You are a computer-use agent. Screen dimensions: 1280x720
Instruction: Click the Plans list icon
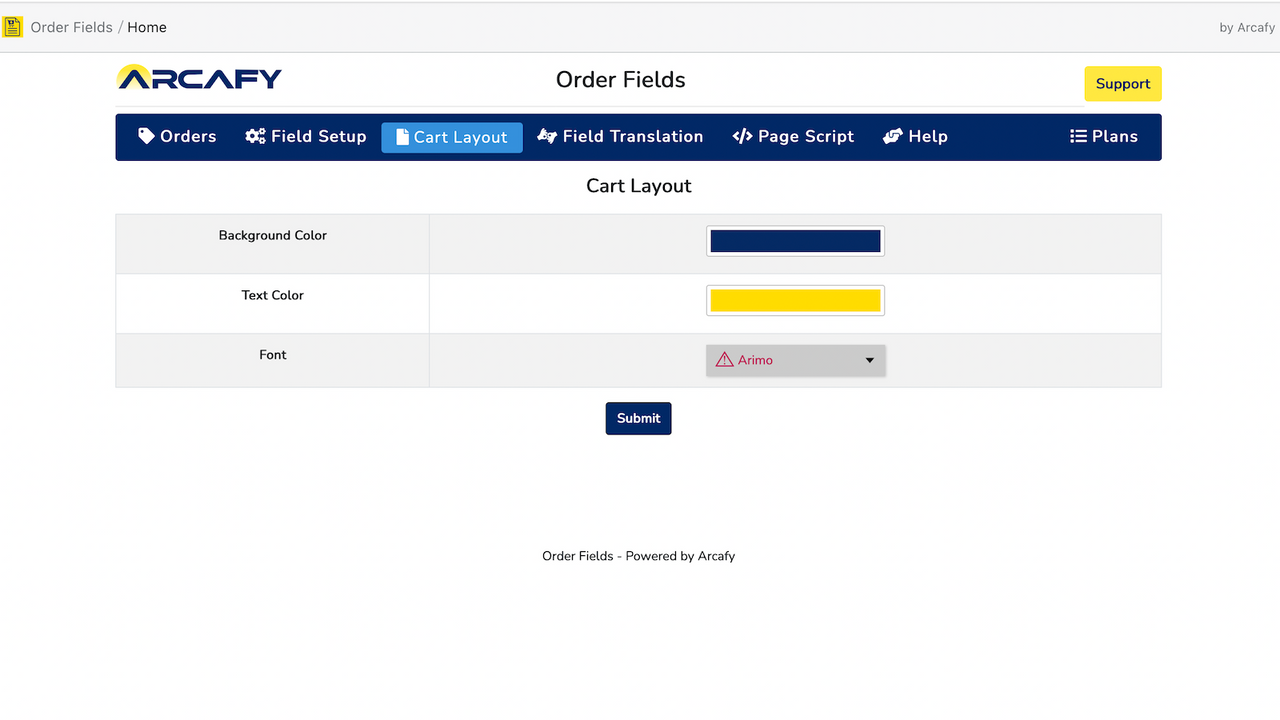(1078, 136)
